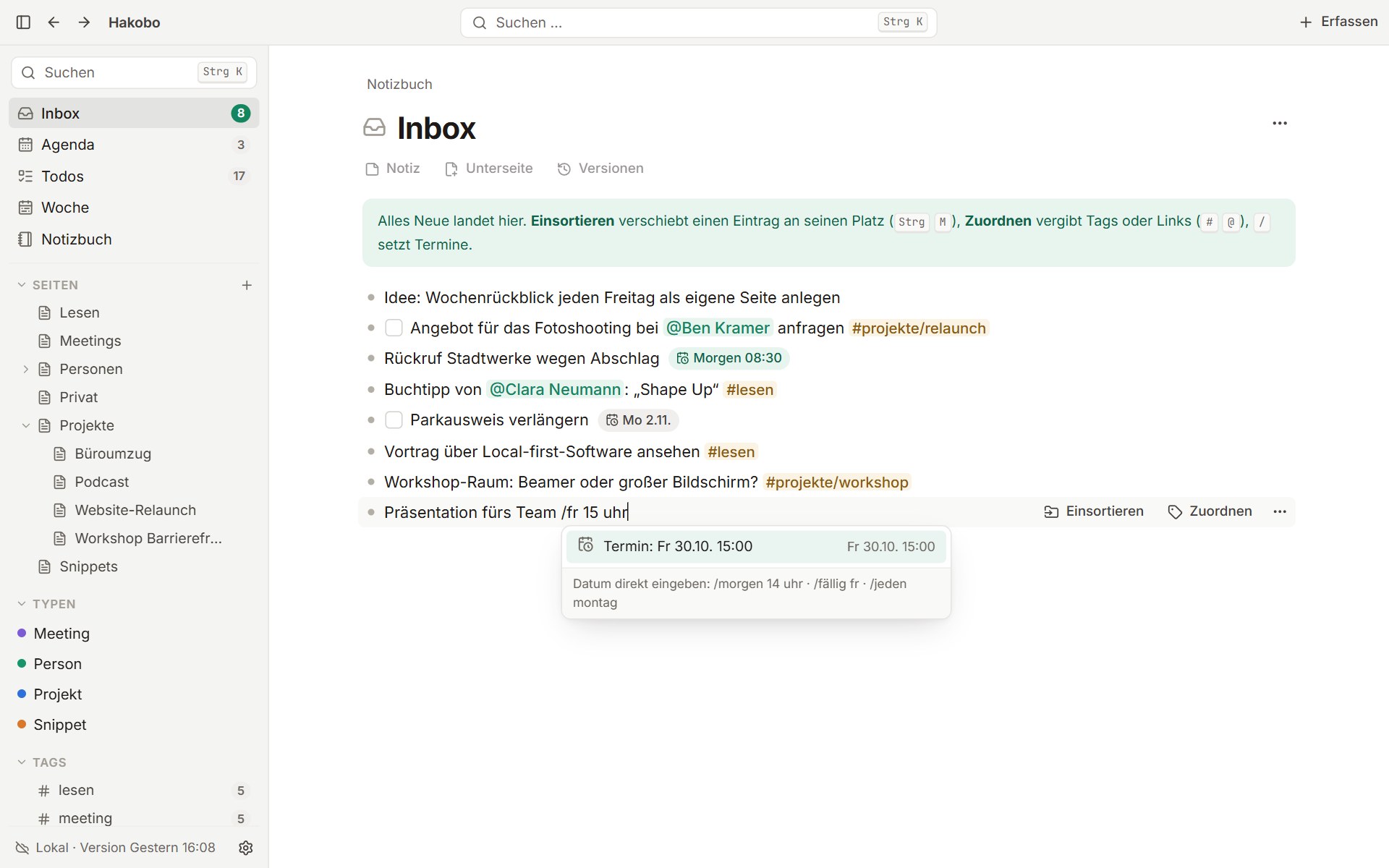
Task: Select suggestion Termin: Fr 30.10. 15:00
Action: coord(756,547)
